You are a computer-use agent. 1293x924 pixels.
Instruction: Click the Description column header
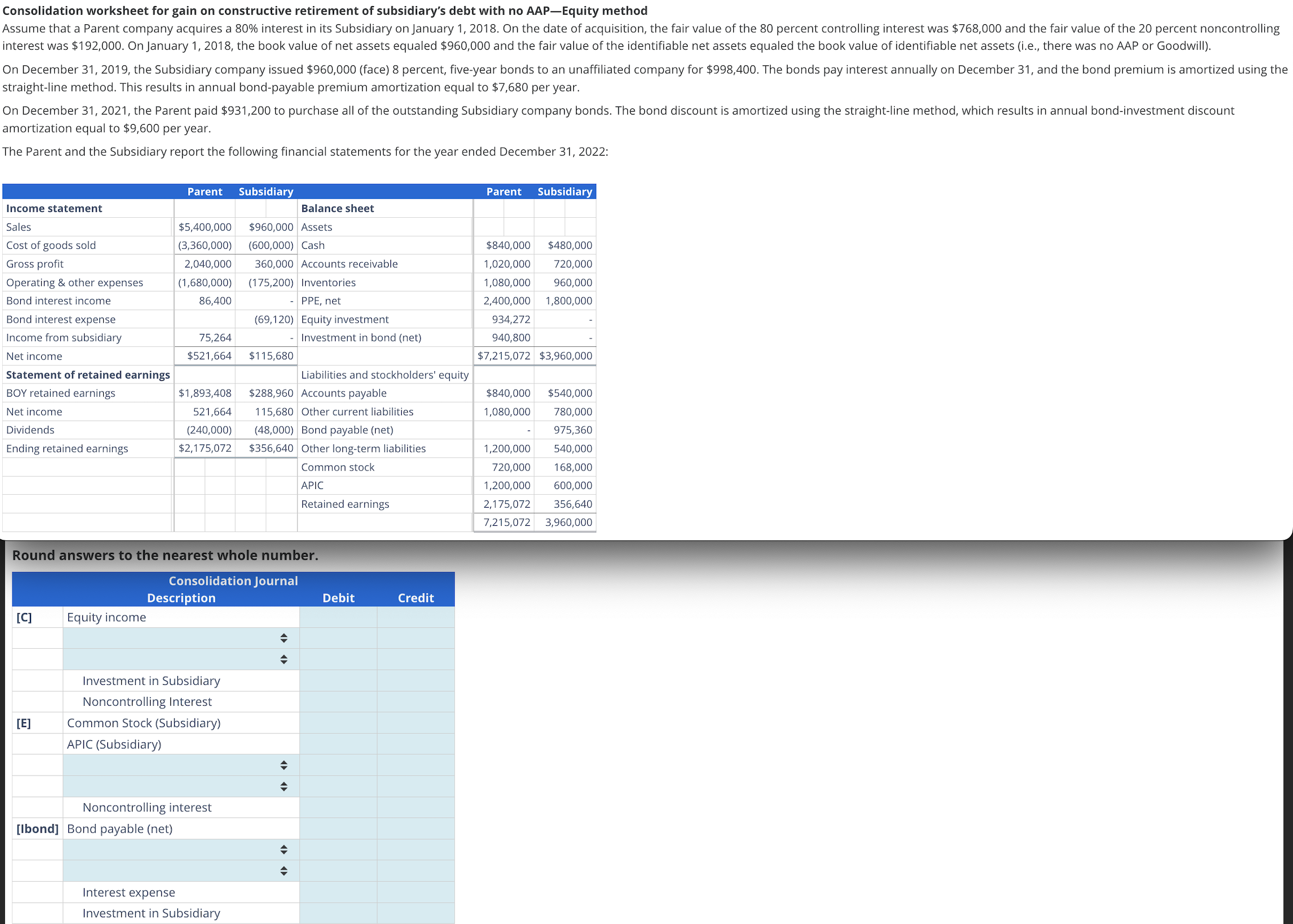181,598
